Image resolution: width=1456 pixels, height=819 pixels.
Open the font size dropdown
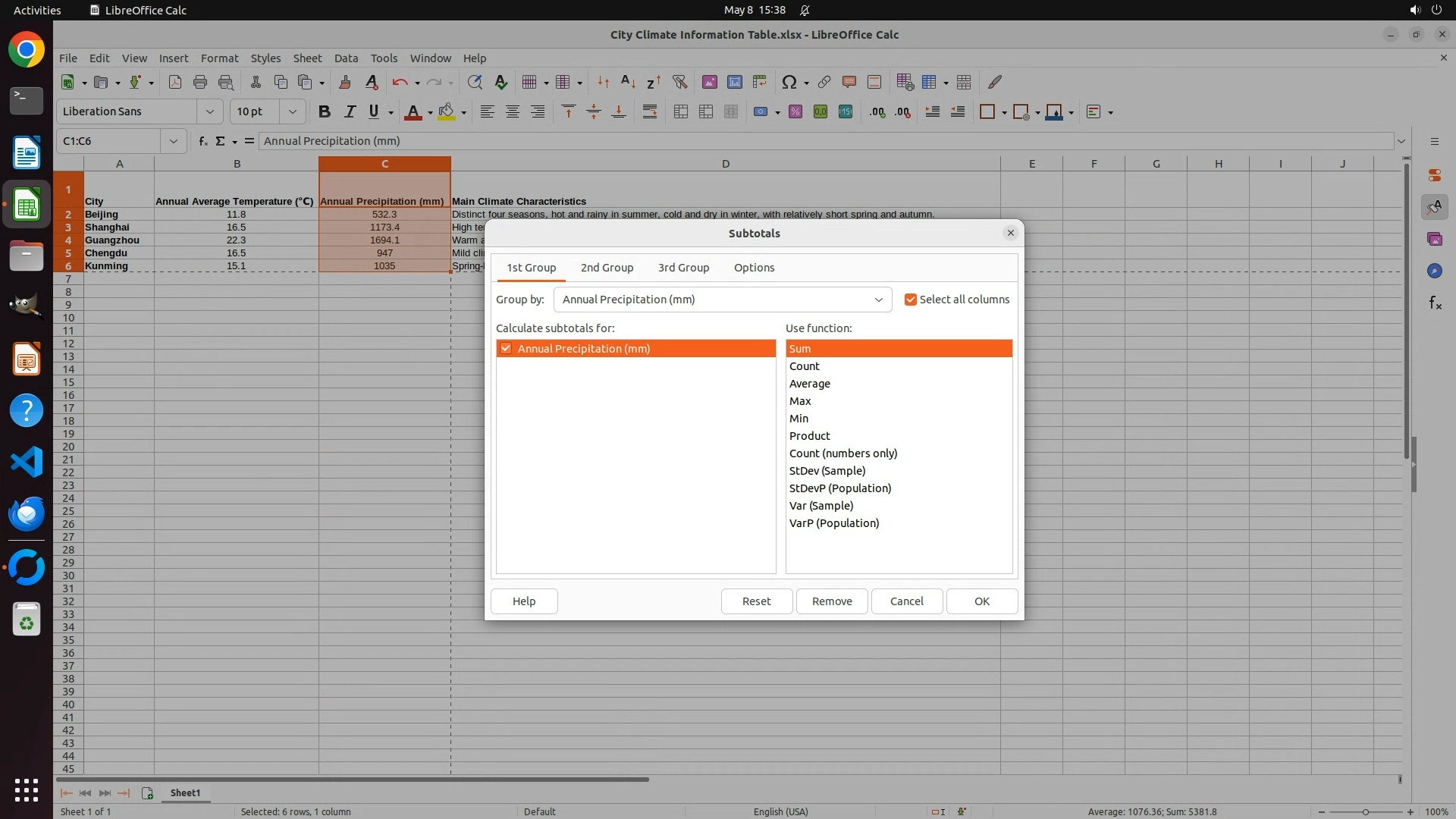click(x=292, y=112)
